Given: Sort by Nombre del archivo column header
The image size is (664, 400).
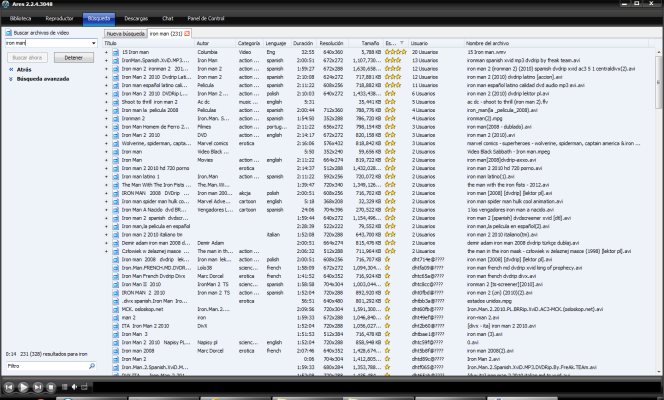Looking at the screenshot, I should tap(556, 43).
